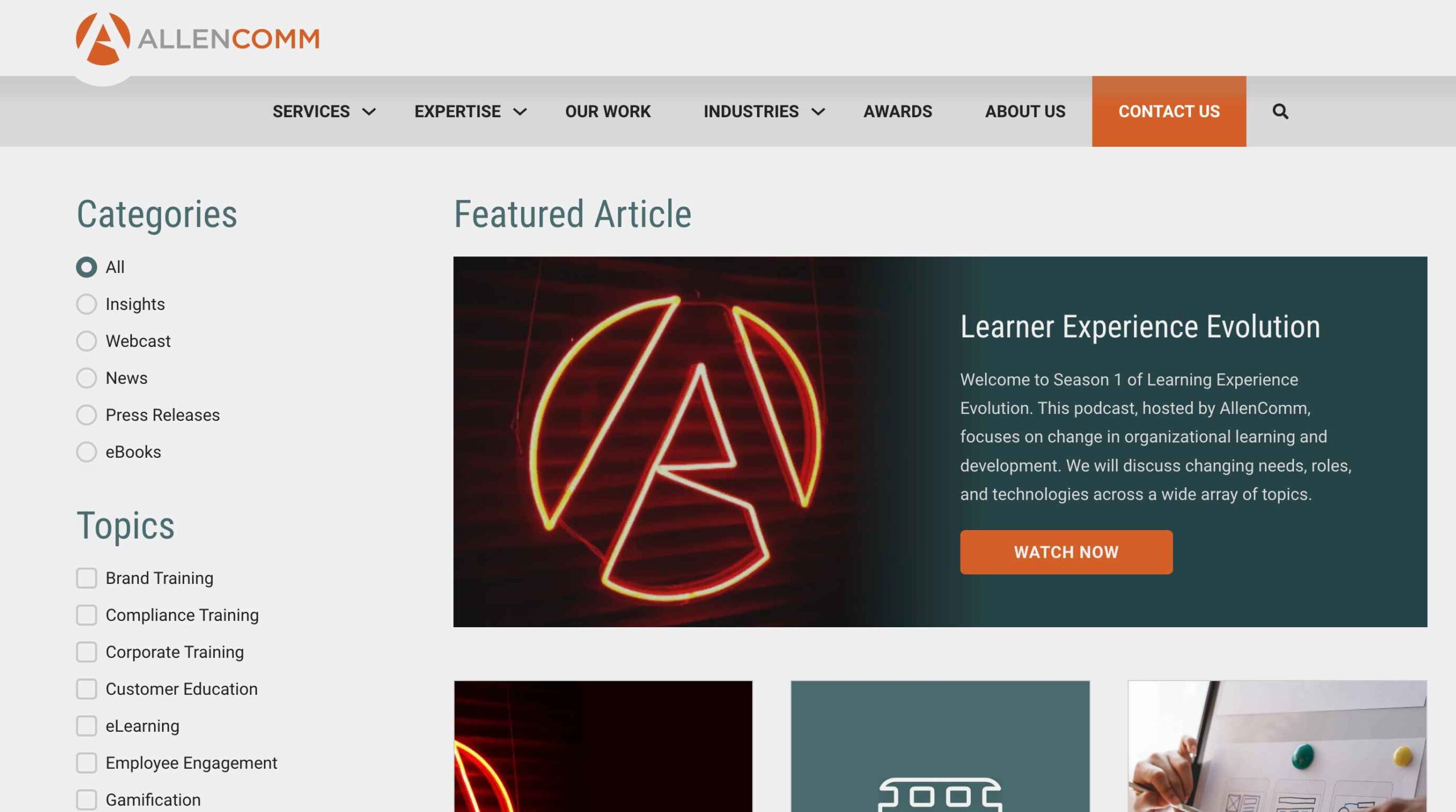Click the AllenComm logo
This screenshot has width=1456, height=812.
[197, 39]
